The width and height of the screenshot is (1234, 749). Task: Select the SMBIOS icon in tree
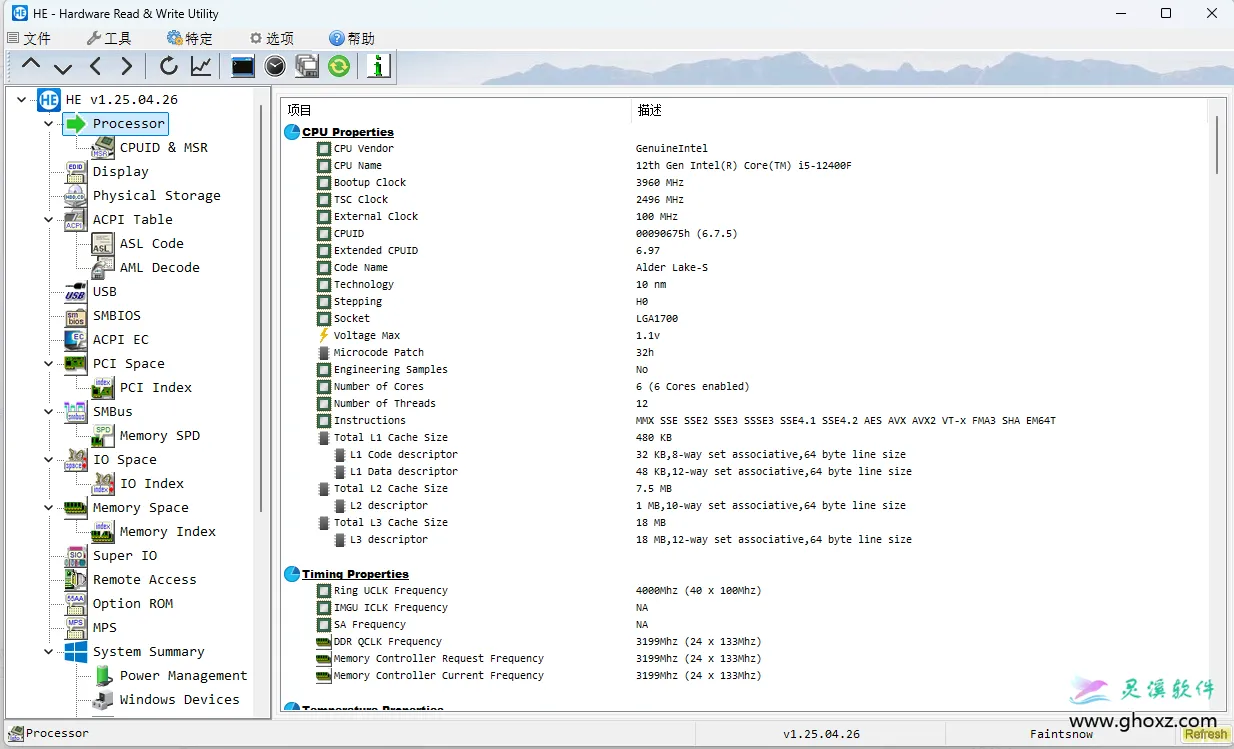[76, 316]
